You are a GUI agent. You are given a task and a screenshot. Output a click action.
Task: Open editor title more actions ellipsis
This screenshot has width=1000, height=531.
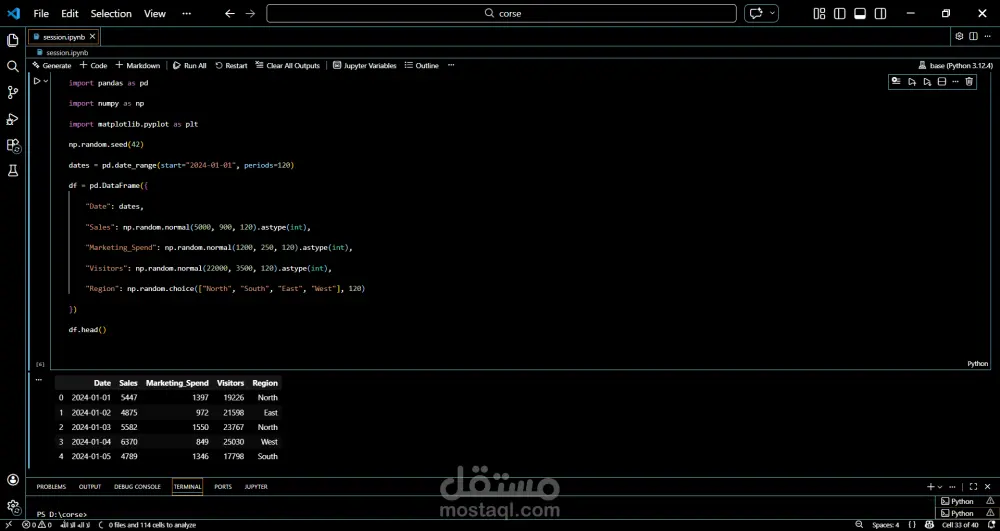pyautogui.click(x=987, y=36)
